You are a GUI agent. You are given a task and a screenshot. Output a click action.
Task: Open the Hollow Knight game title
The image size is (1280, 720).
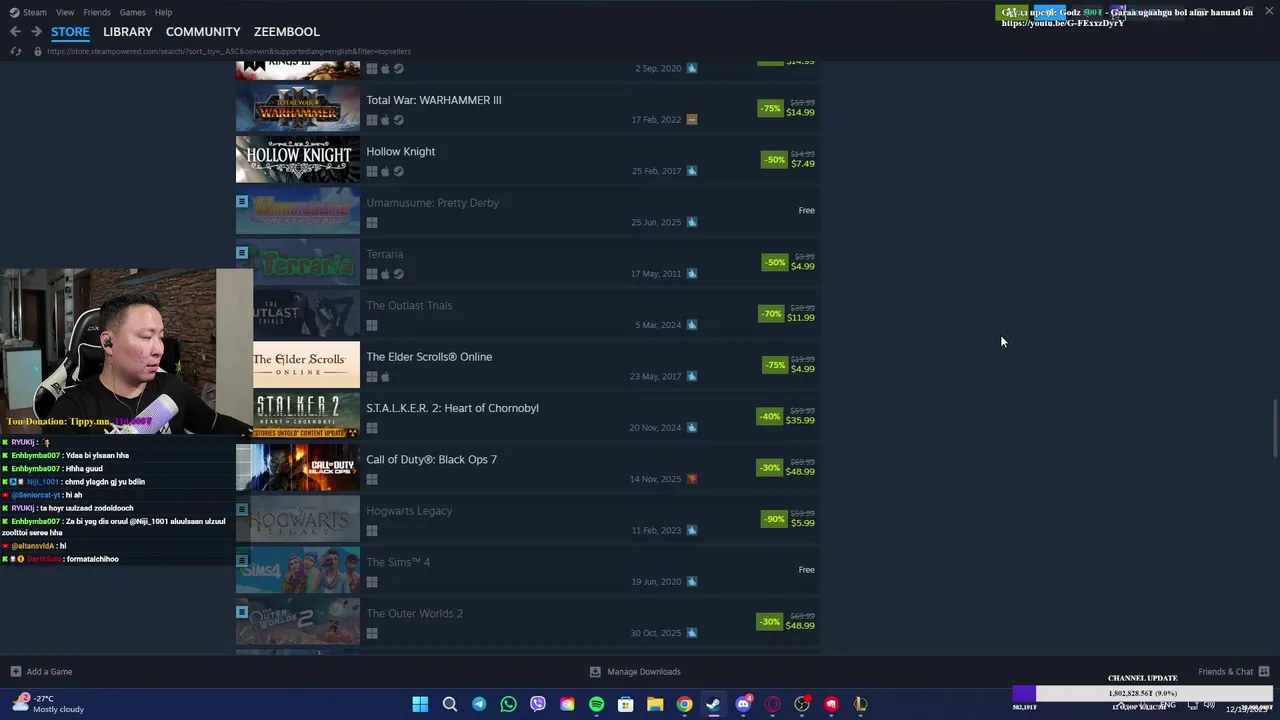point(400,152)
